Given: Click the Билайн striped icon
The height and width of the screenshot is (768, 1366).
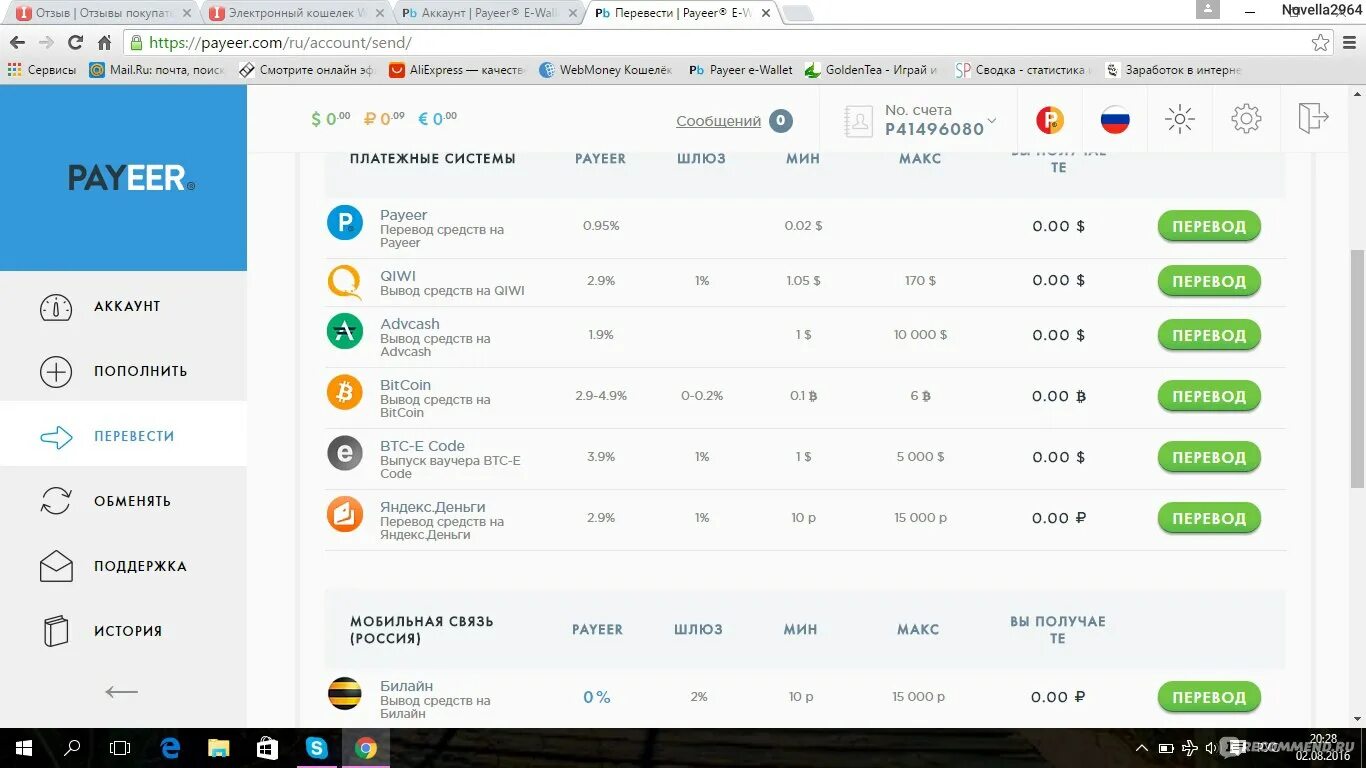Looking at the screenshot, I should tap(345, 693).
